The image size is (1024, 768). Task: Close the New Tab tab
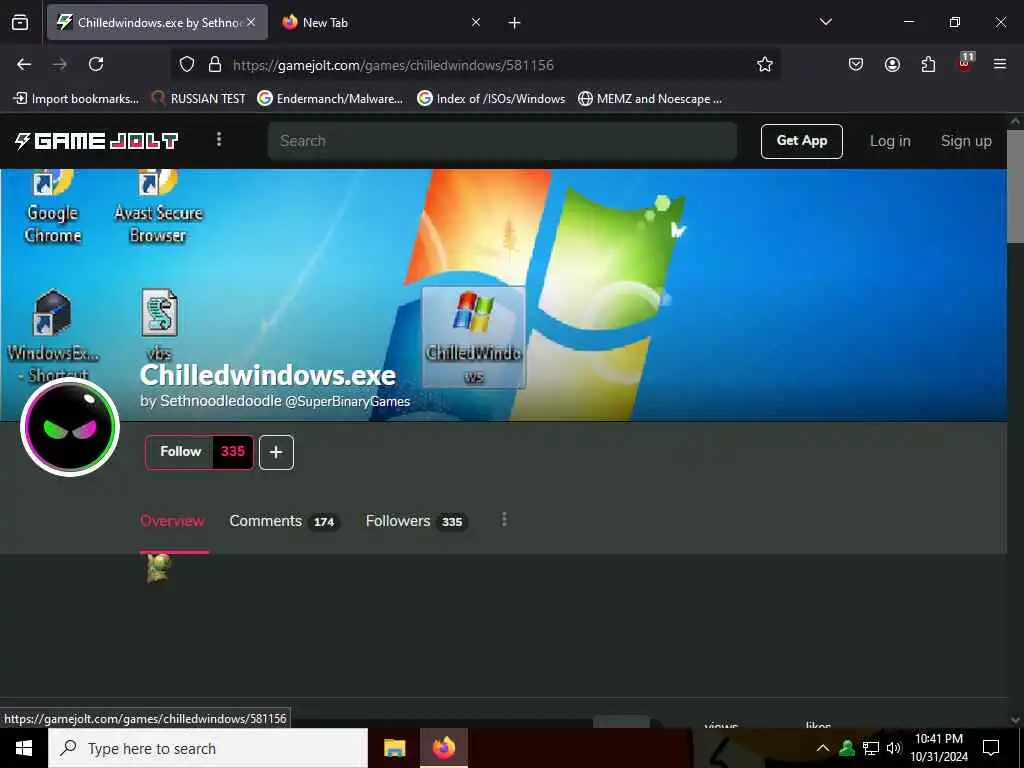[476, 22]
